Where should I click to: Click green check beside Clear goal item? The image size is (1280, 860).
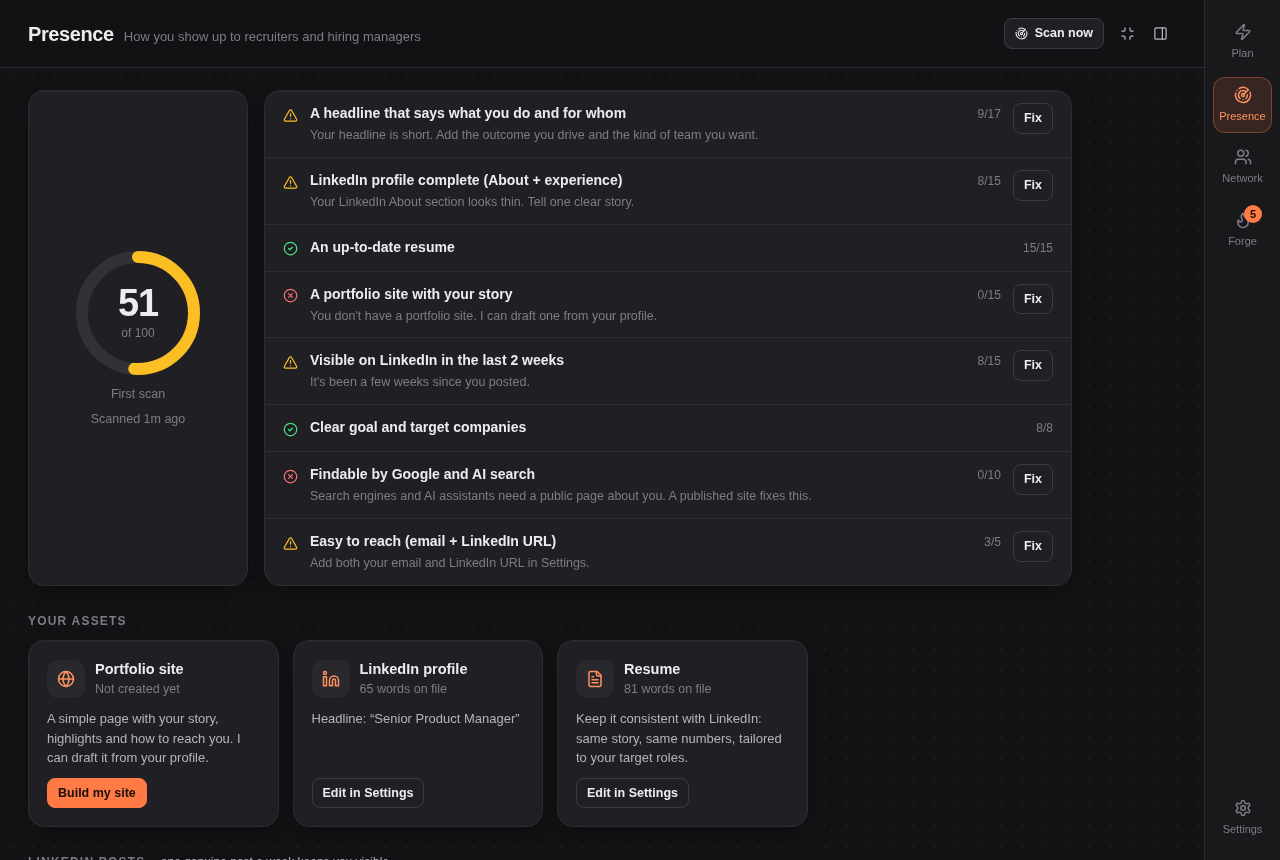tap(290, 429)
